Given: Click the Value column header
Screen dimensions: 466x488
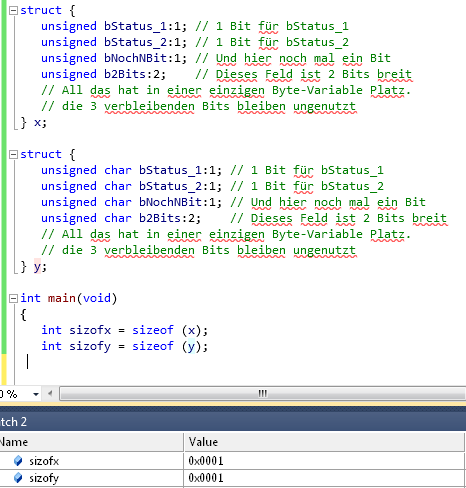Looking at the screenshot, I should [x=324, y=442].
